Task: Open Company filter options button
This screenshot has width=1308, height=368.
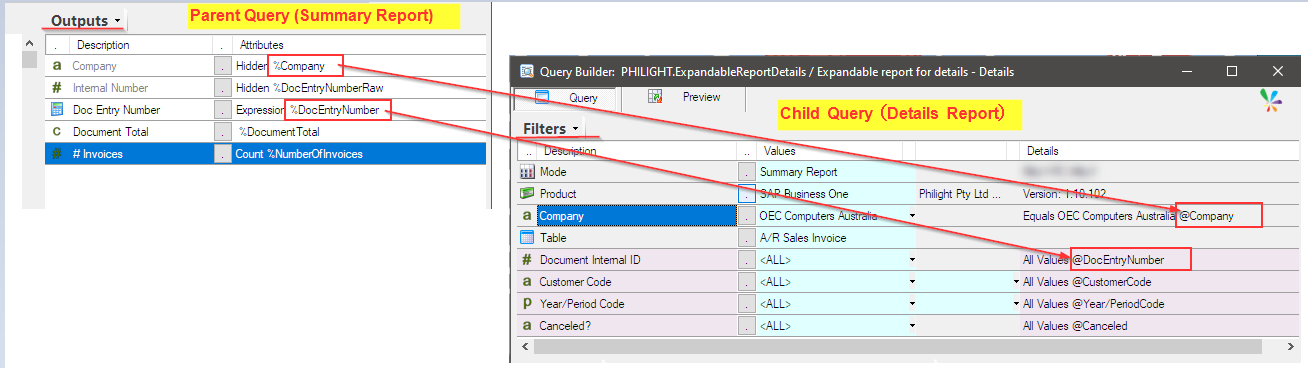Action: (746, 216)
